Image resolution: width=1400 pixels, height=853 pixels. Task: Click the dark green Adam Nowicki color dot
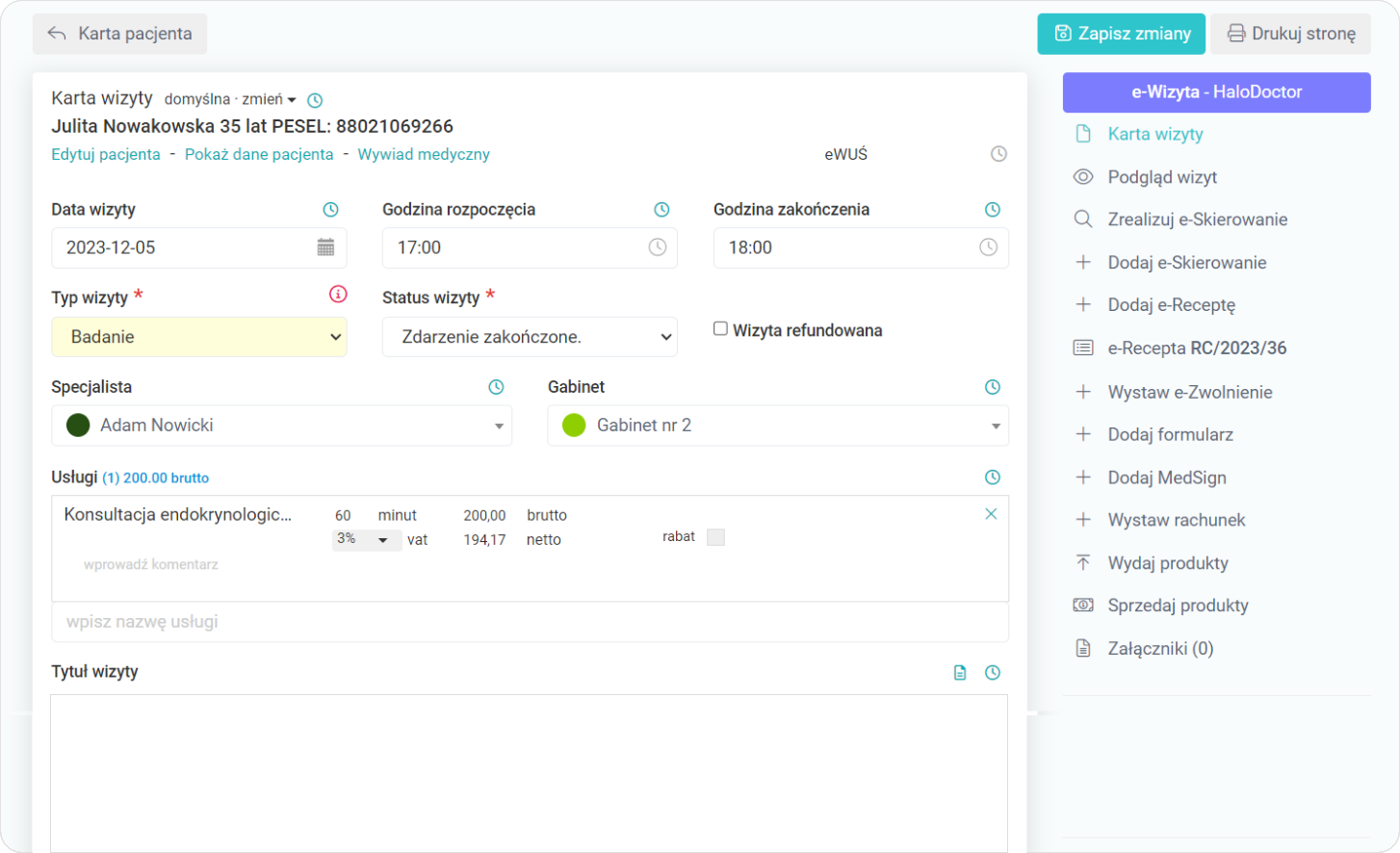(78, 425)
